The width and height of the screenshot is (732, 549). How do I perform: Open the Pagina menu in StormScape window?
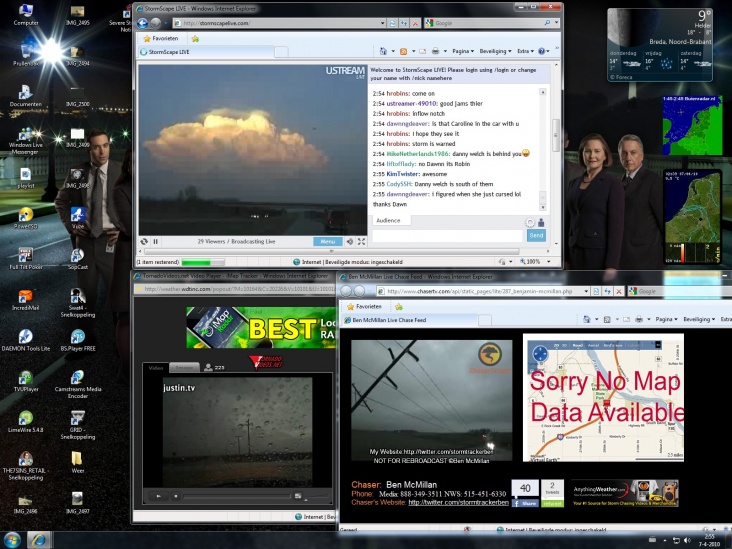pyautogui.click(x=463, y=51)
